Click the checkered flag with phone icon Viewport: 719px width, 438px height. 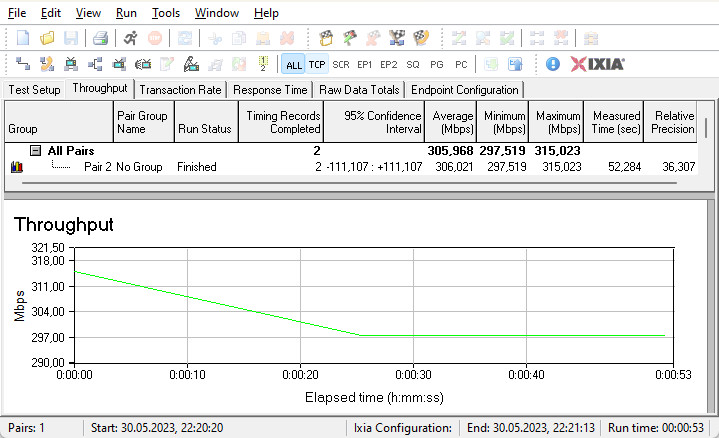(x=421, y=38)
